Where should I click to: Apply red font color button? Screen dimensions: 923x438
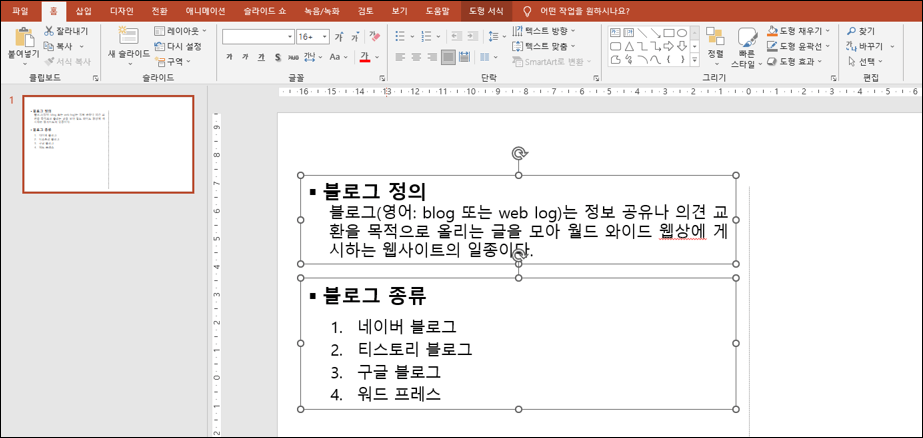click(x=365, y=57)
